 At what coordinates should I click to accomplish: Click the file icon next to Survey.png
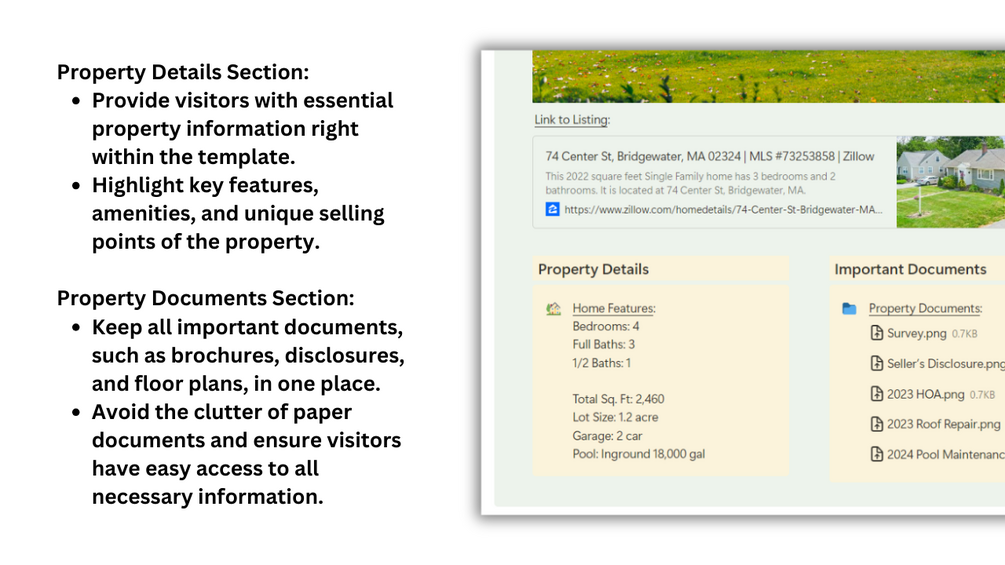pyautogui.click(x=876, y=333)
